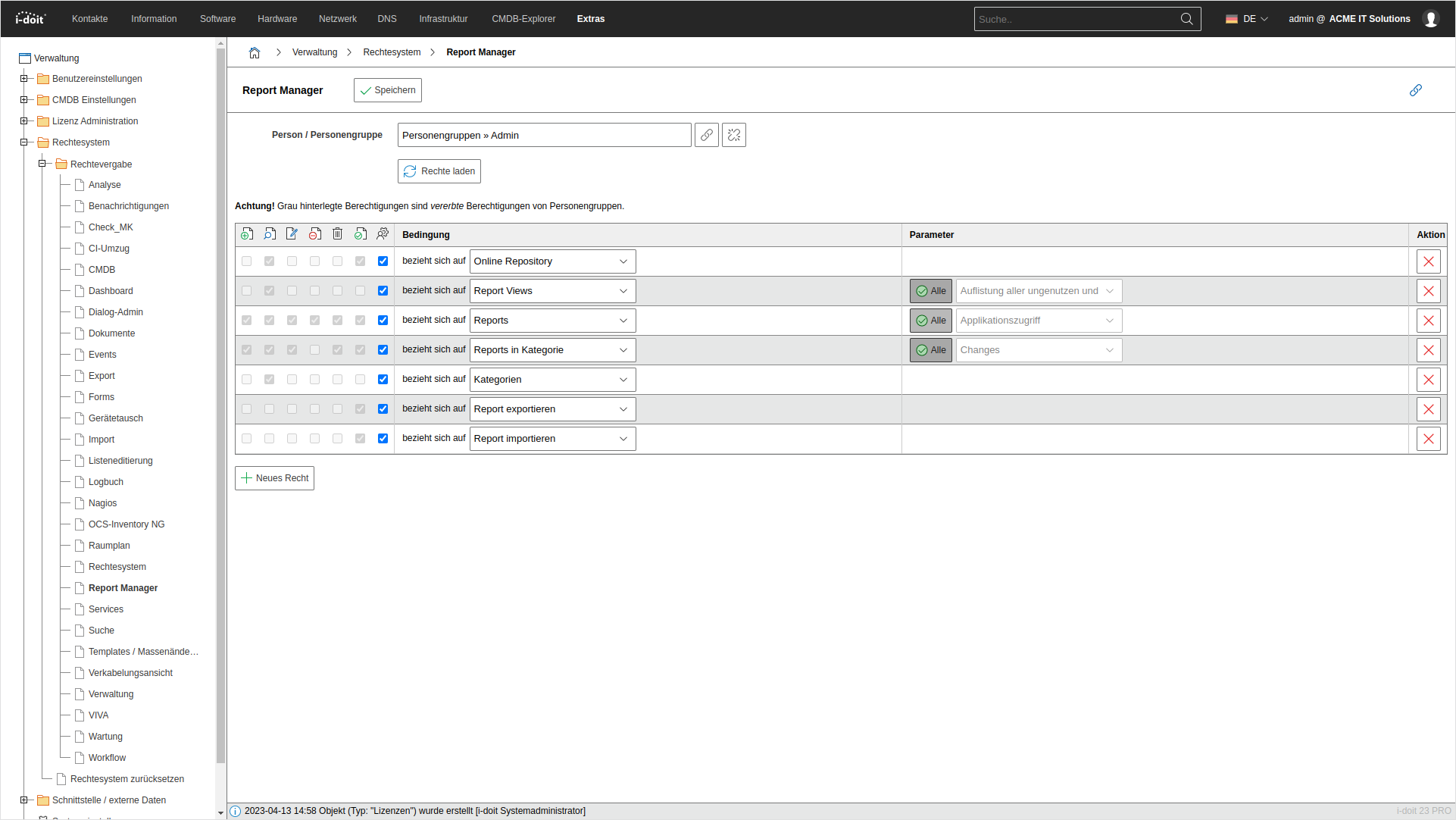Screen dimensions: 1456x820
Task: Toggle supervisor checkbox for Report exportieren
Action: click(383, 409)
